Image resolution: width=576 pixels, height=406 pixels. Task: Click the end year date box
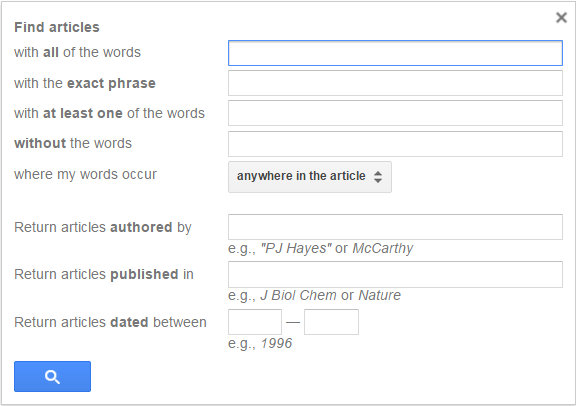click(331, 322)
